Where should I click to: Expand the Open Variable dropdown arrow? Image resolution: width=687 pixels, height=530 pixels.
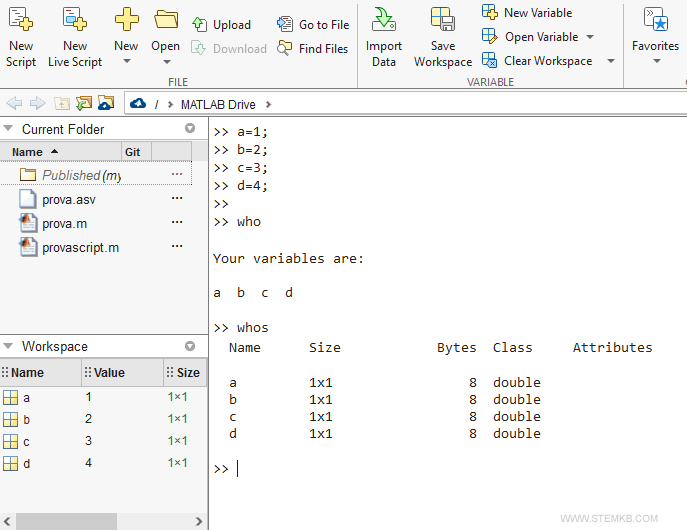coord(589,37)
